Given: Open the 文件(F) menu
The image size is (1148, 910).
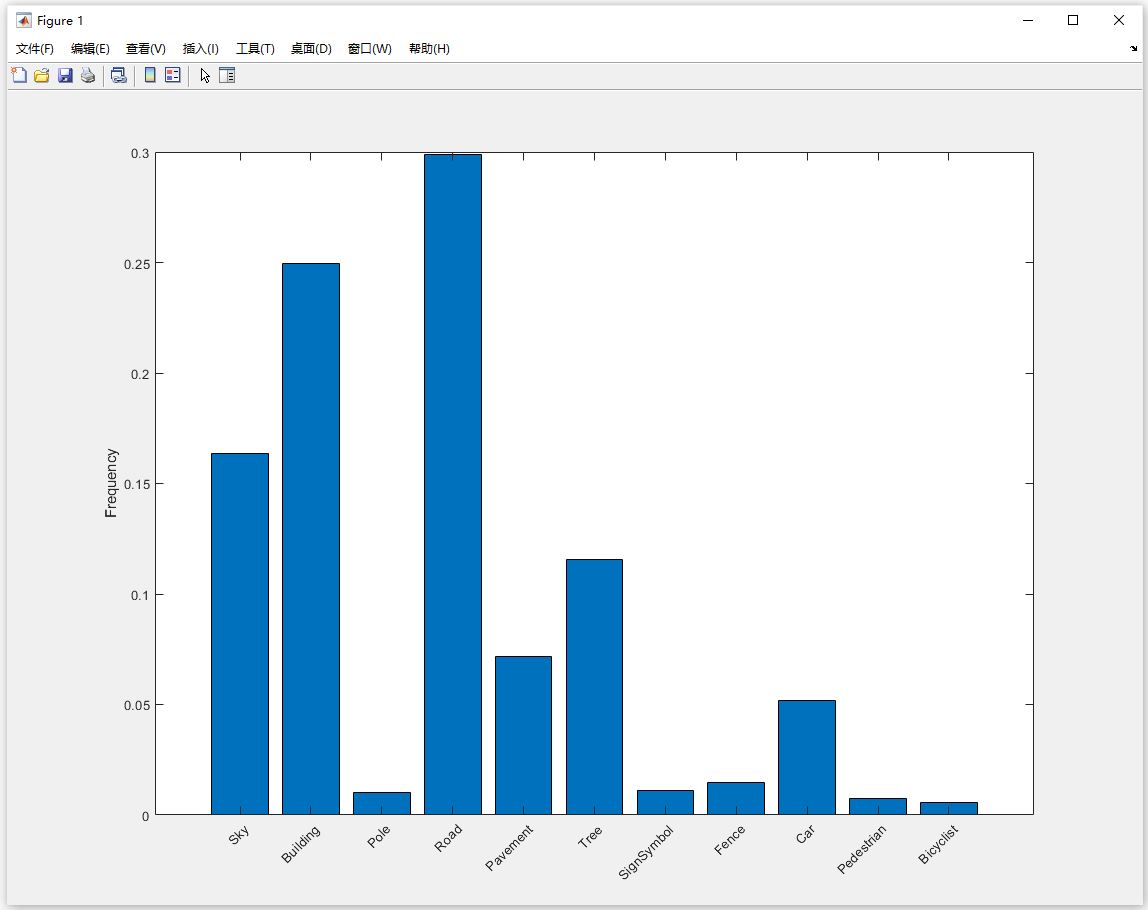Looking at the screenshot, I should pos(35,48).
